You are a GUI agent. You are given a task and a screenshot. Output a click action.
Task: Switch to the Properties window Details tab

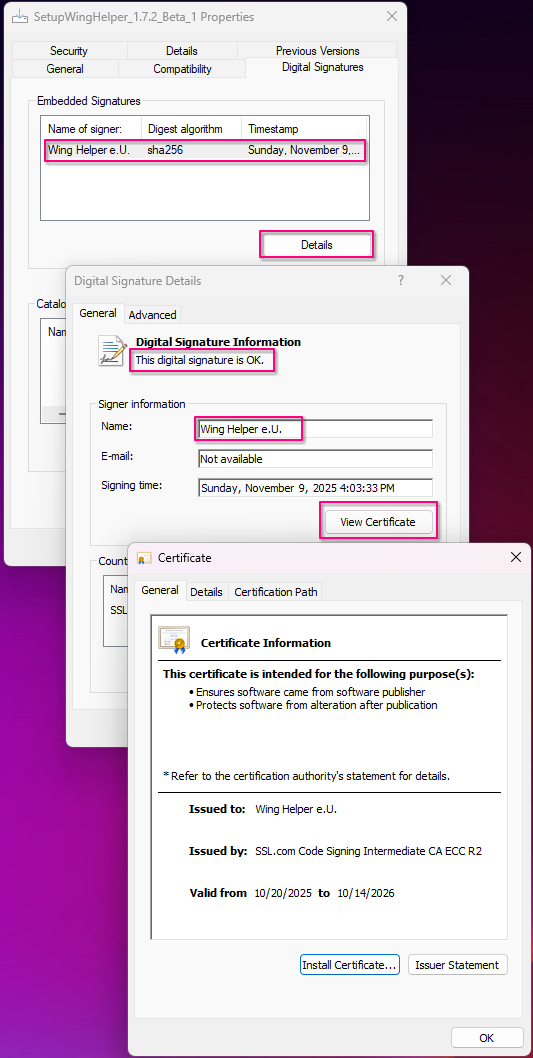[x=181, y=51]
